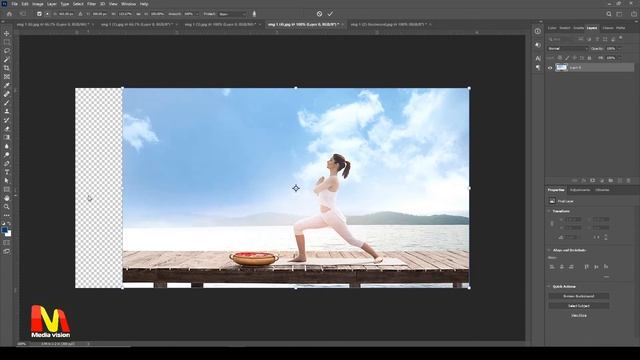Select the History Brush tool

point(7,120)
